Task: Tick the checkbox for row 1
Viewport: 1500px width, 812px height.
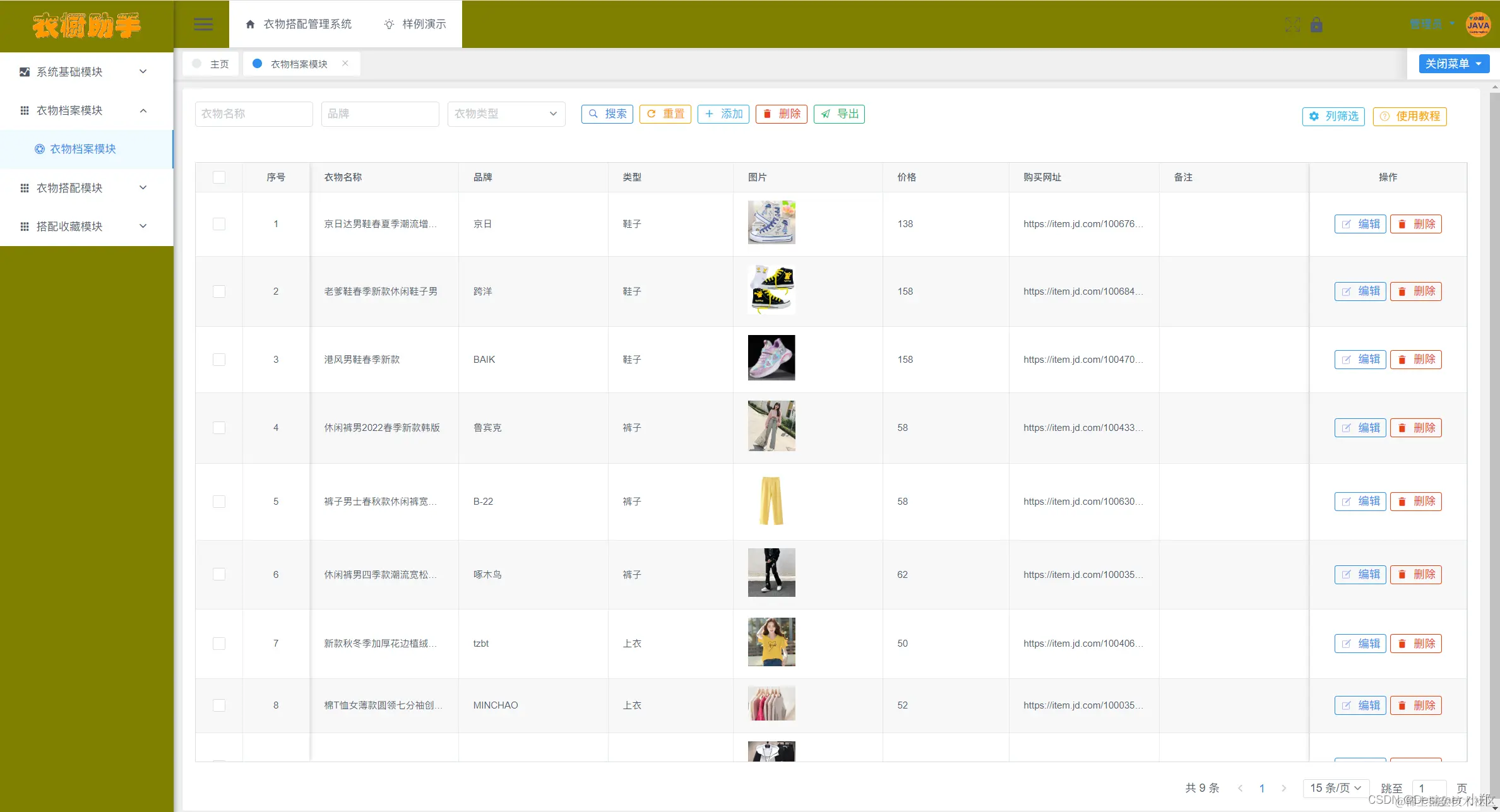Action: point(219,224)
